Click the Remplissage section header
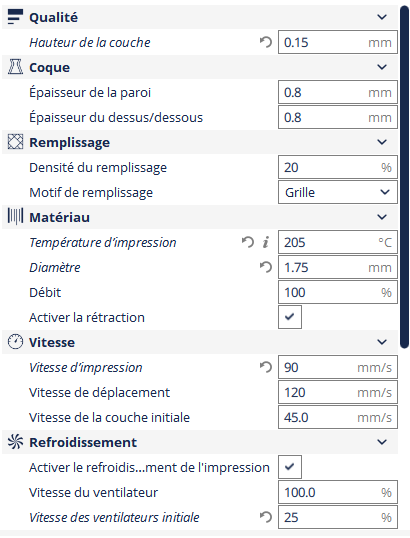 click(200, 142)
